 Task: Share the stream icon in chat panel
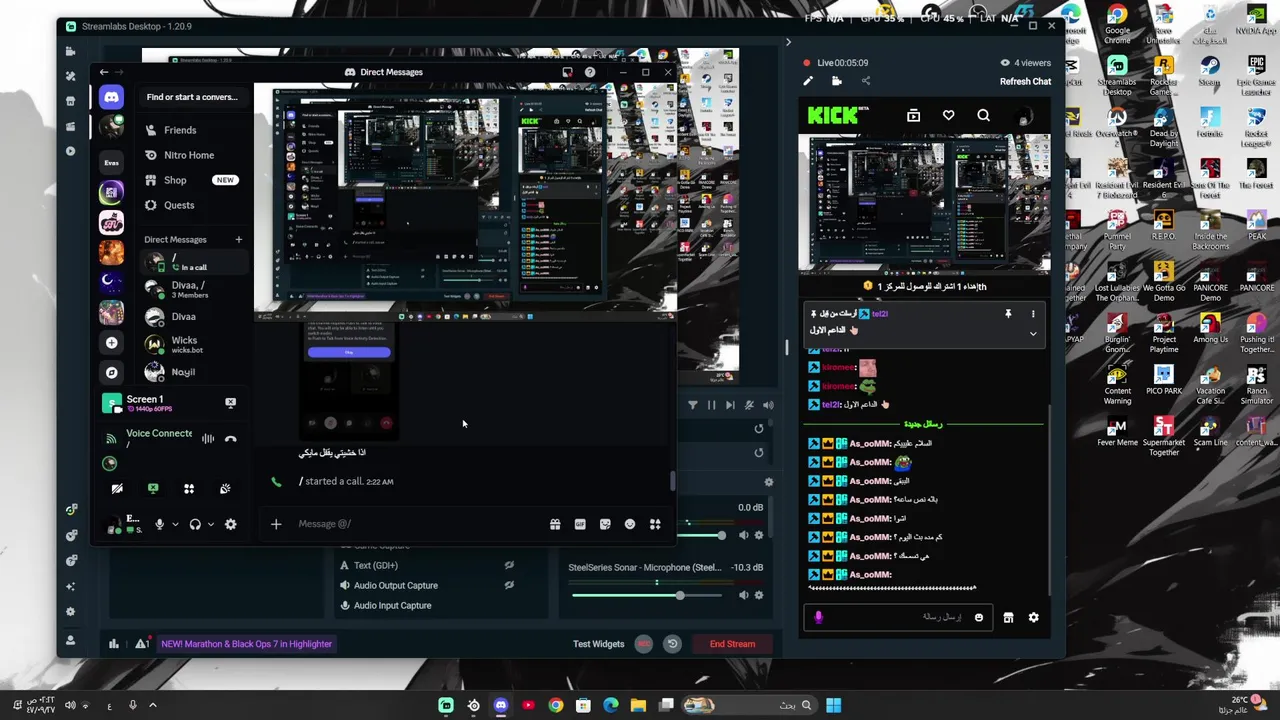tap(865, 82)
